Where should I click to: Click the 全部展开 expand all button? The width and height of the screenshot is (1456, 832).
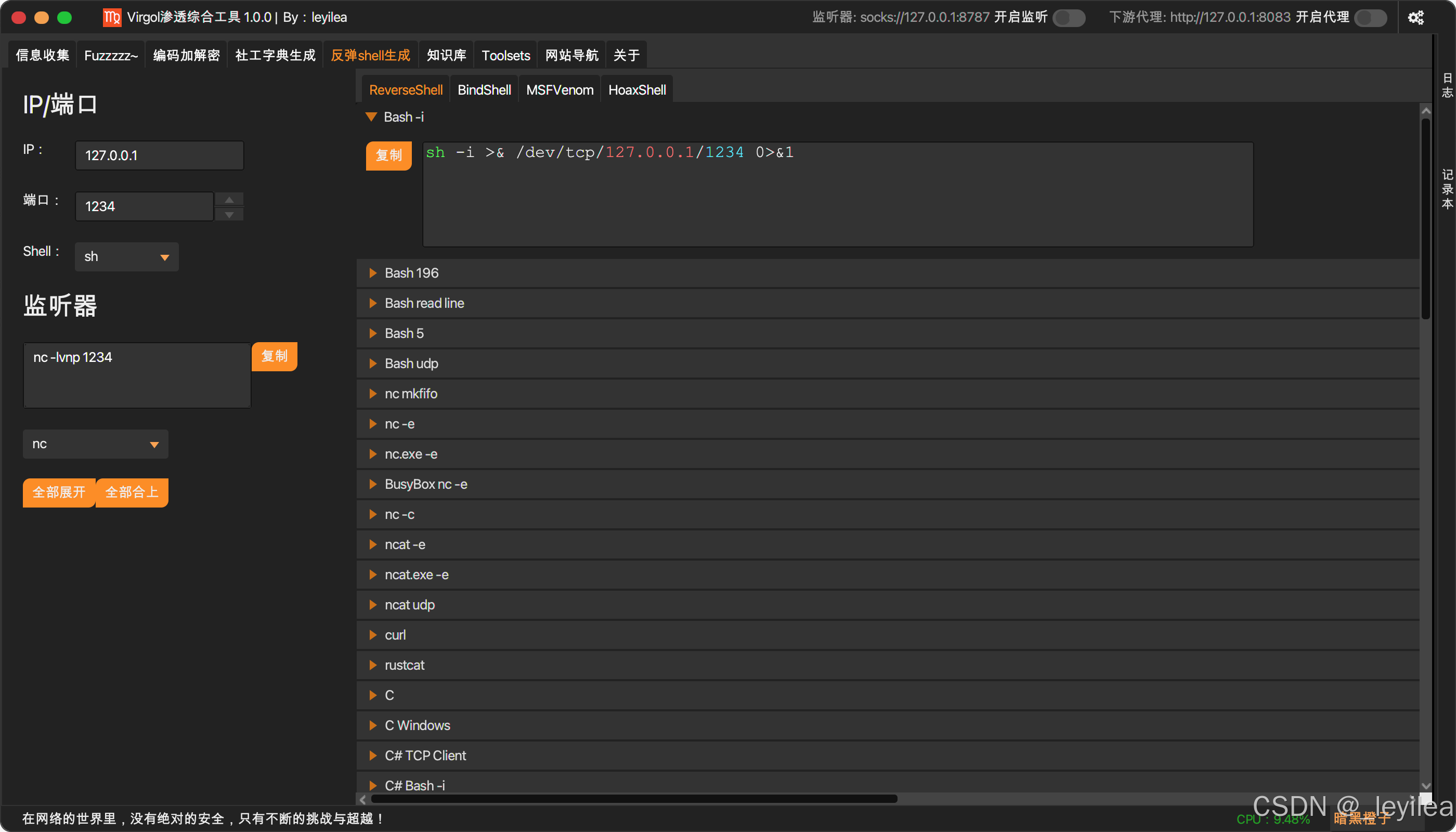coord(59,492)
